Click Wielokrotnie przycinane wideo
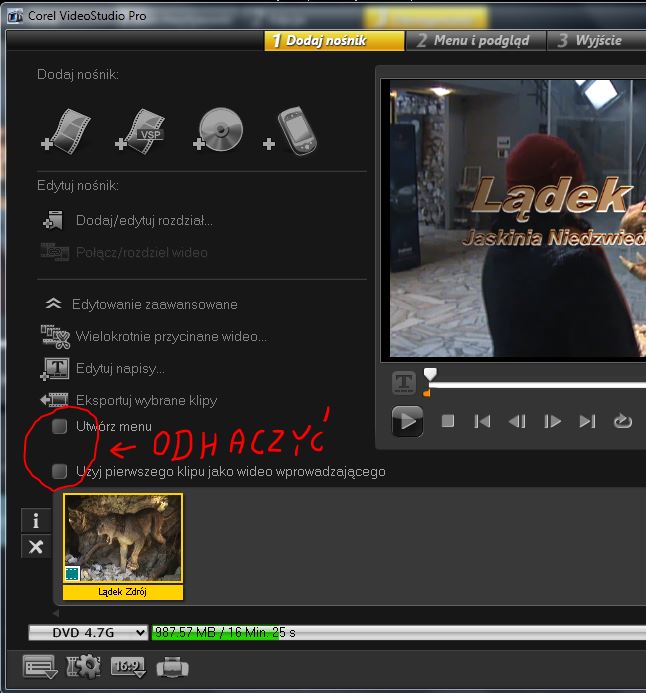This screenshot has height=693, width=646. (170, 336)
